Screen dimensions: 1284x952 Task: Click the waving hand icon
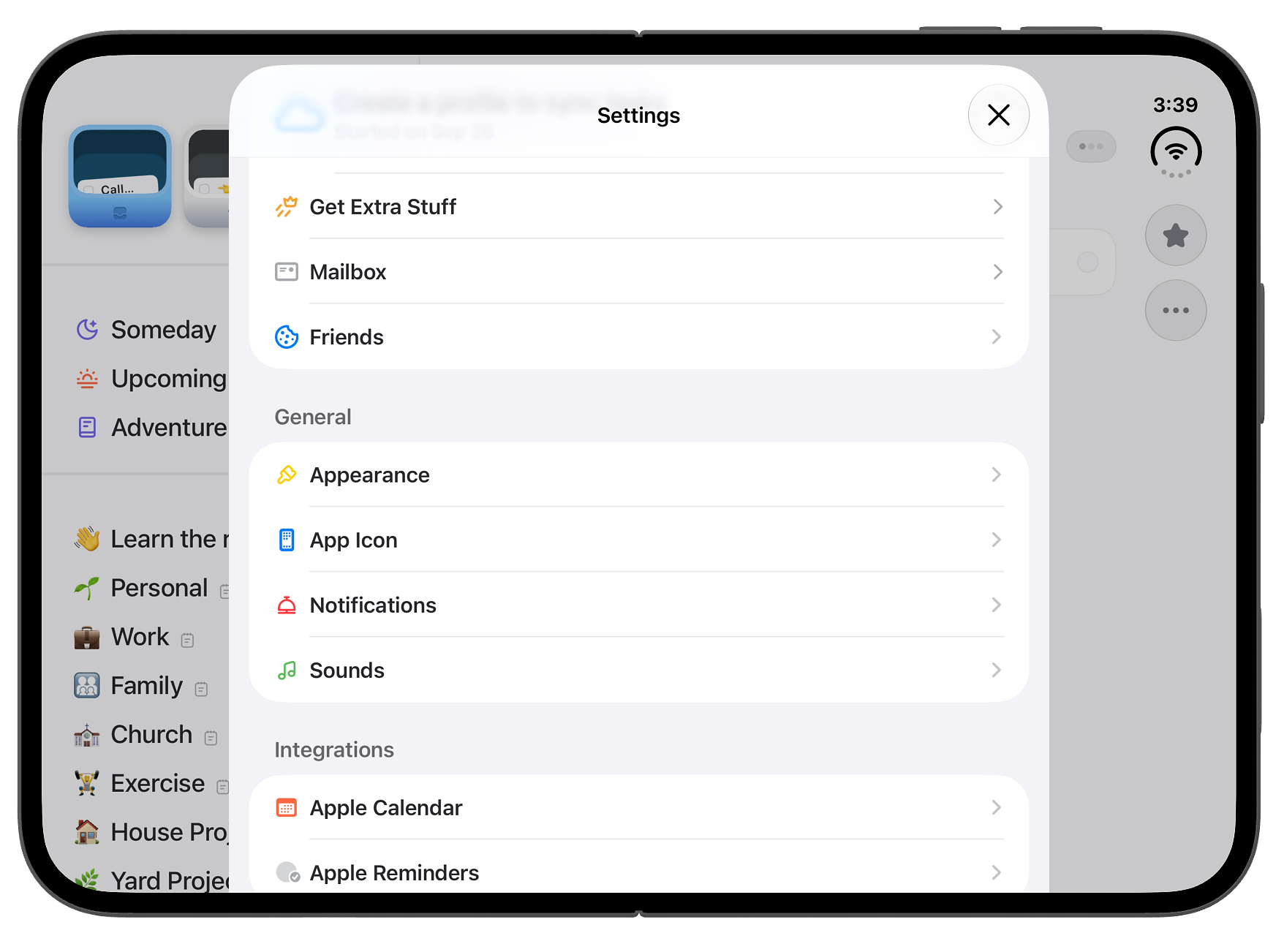(x=86, y=540)
